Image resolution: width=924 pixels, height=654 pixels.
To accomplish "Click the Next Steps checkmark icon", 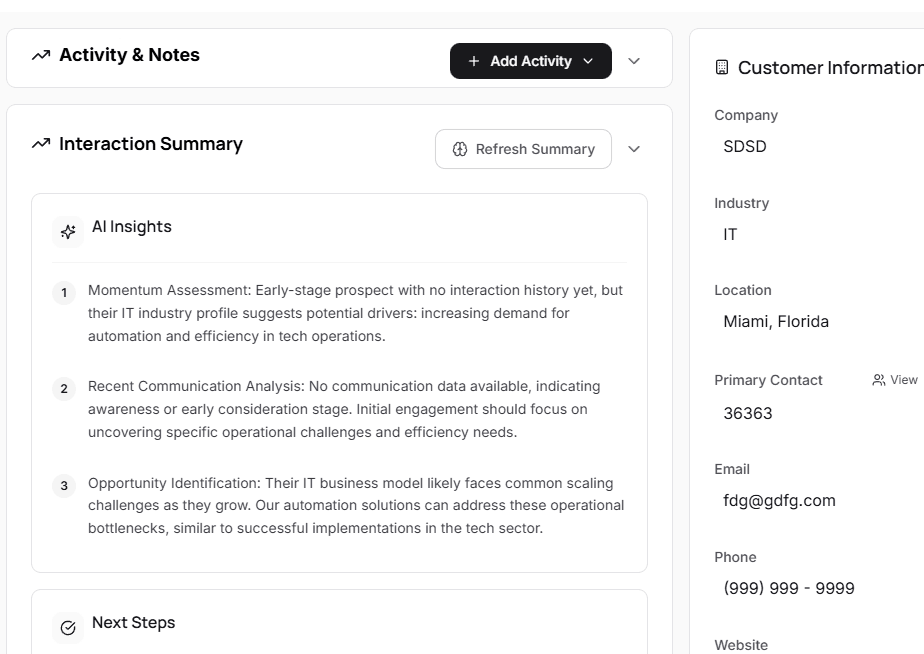I will click(x=68, y=628).
